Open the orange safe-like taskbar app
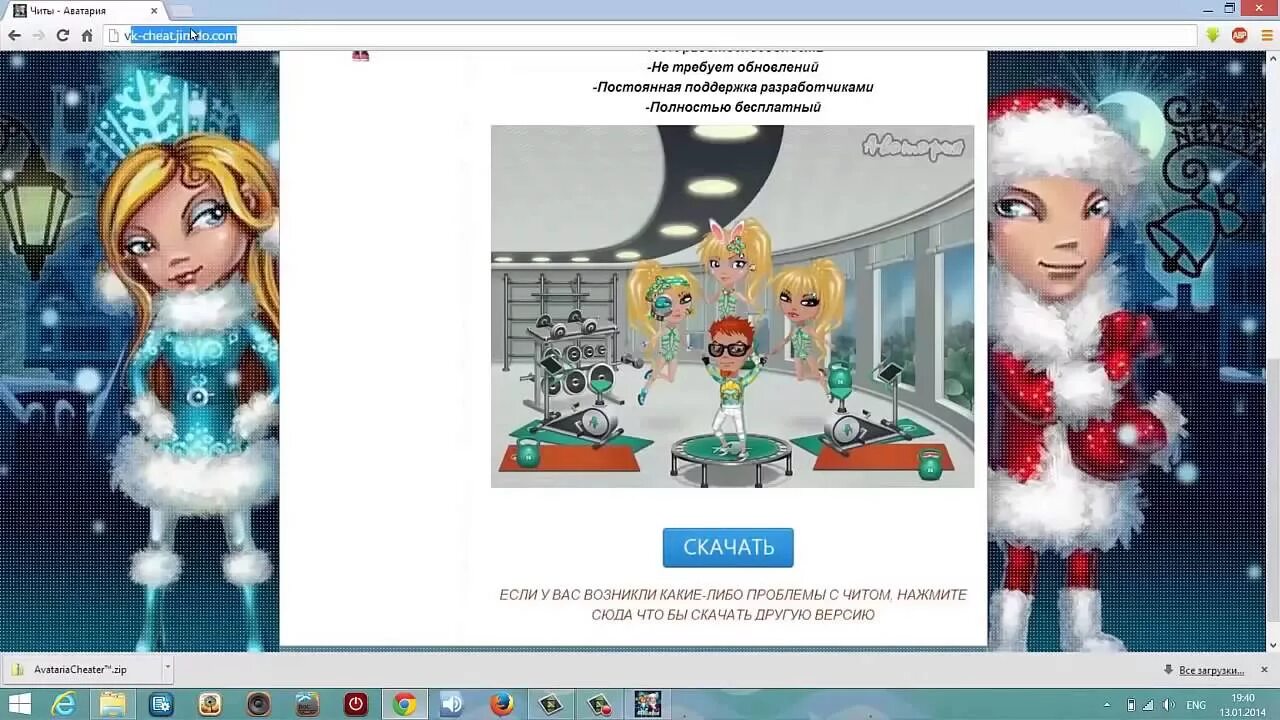The height and width of the screenshot is (720, 1280). click(209, 704)
